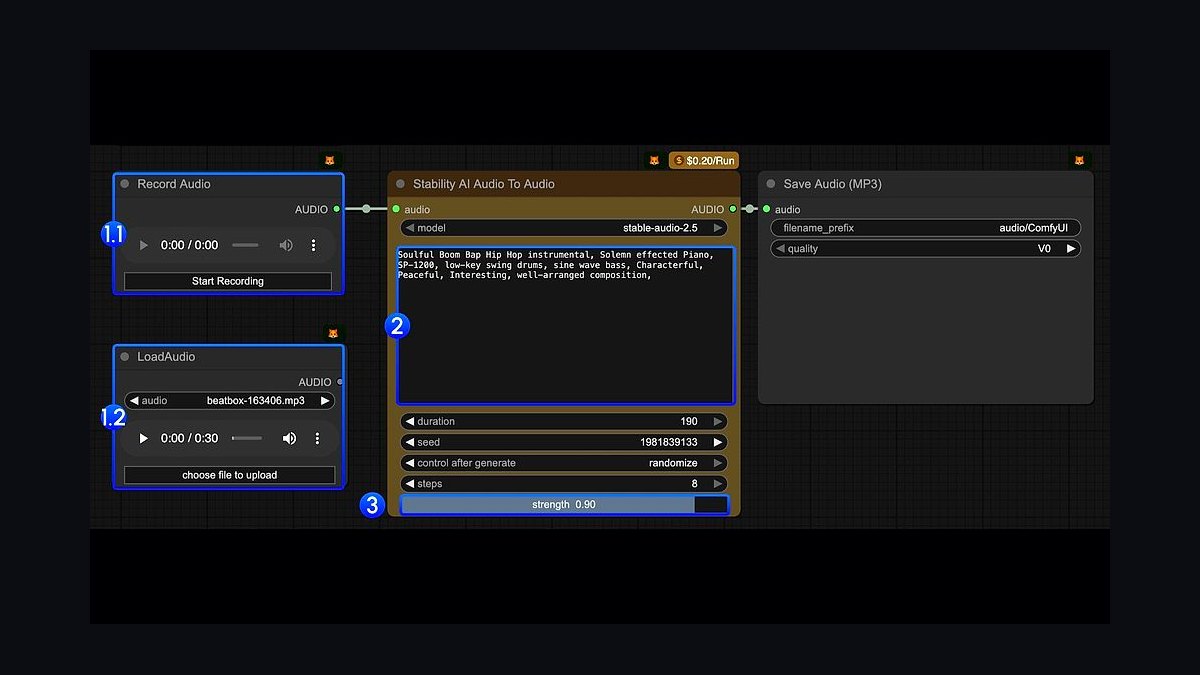The width and height of the screenshot is (1200, 675).
Task: Click the filename_prefix field showing audio/ComfyUI
Action: [926, 228]
